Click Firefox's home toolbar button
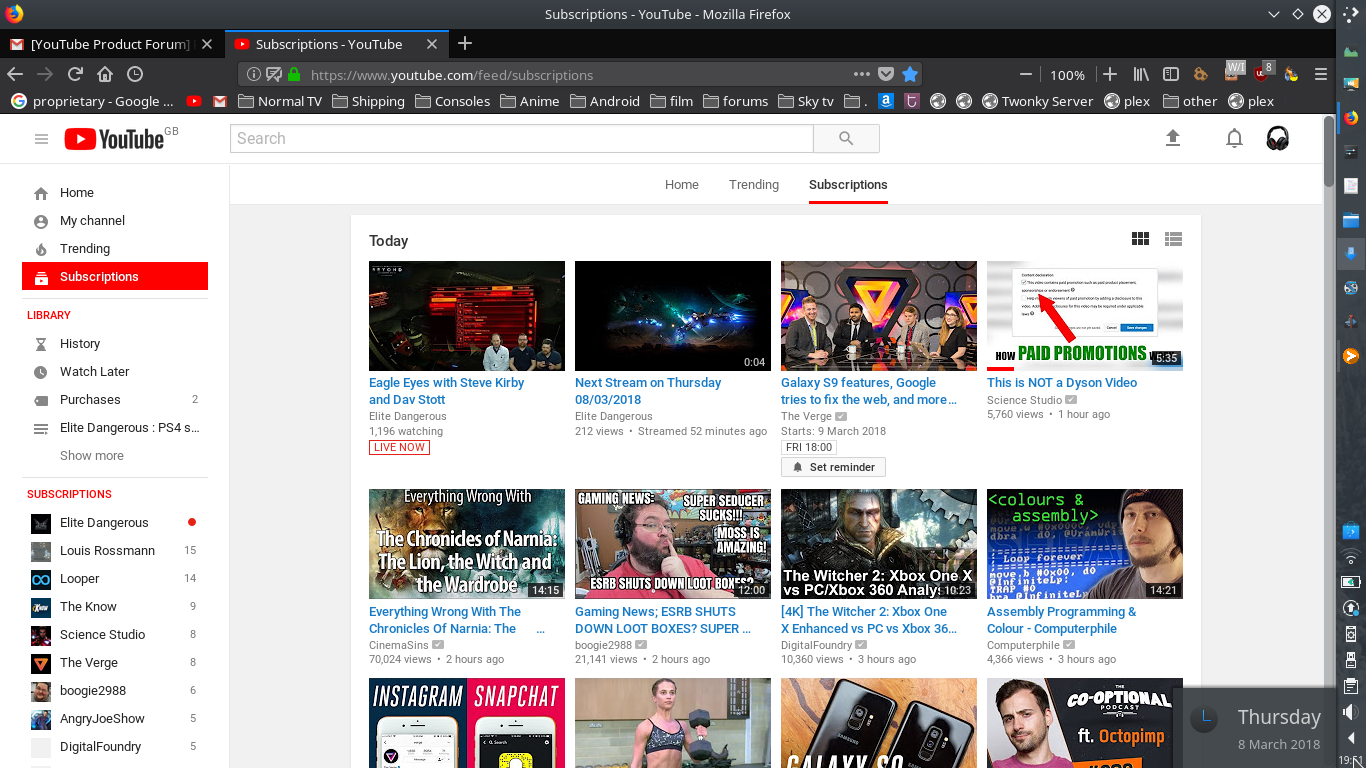Image resolution: width=1366 pixels, height=768 pixels. [105, 74]
